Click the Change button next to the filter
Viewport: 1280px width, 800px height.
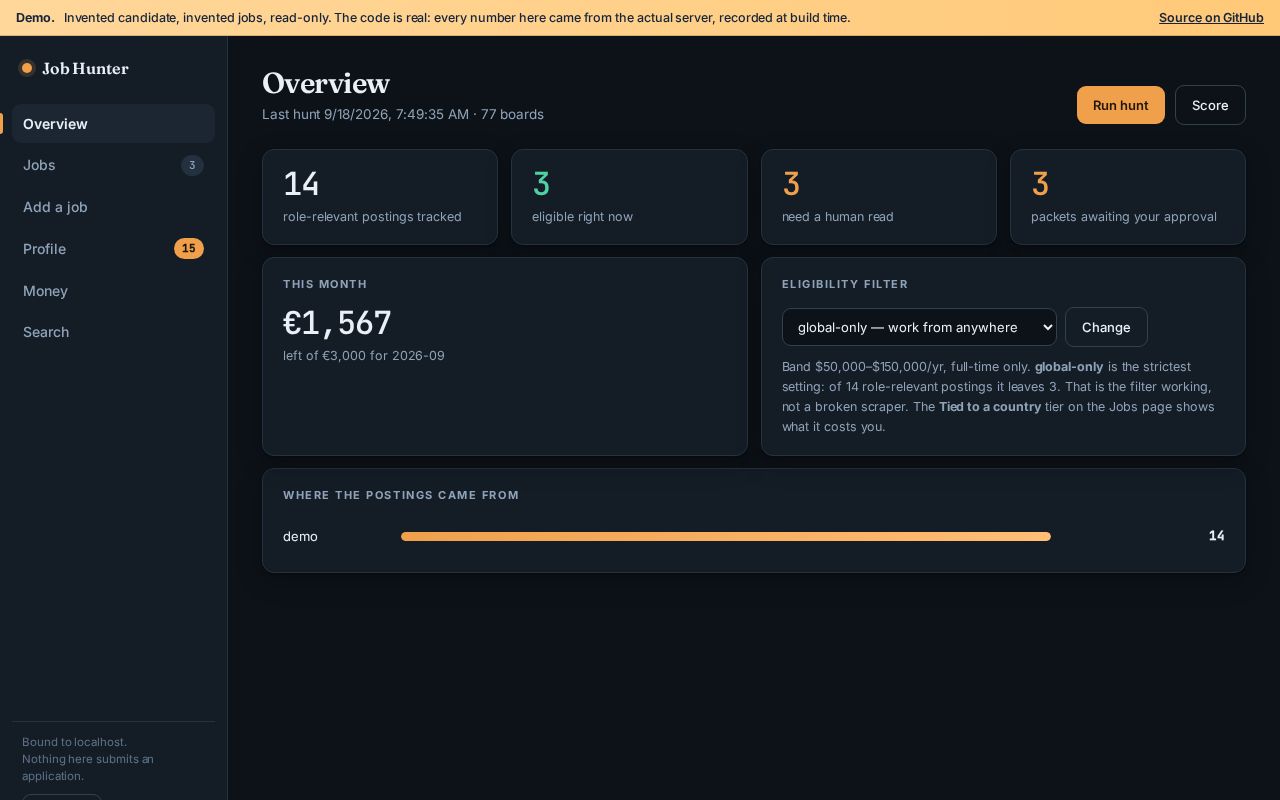point(1106,327)
